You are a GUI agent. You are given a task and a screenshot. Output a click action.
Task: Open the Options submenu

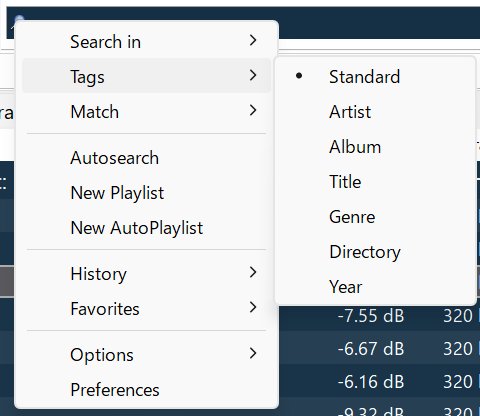tap(146, 355)
